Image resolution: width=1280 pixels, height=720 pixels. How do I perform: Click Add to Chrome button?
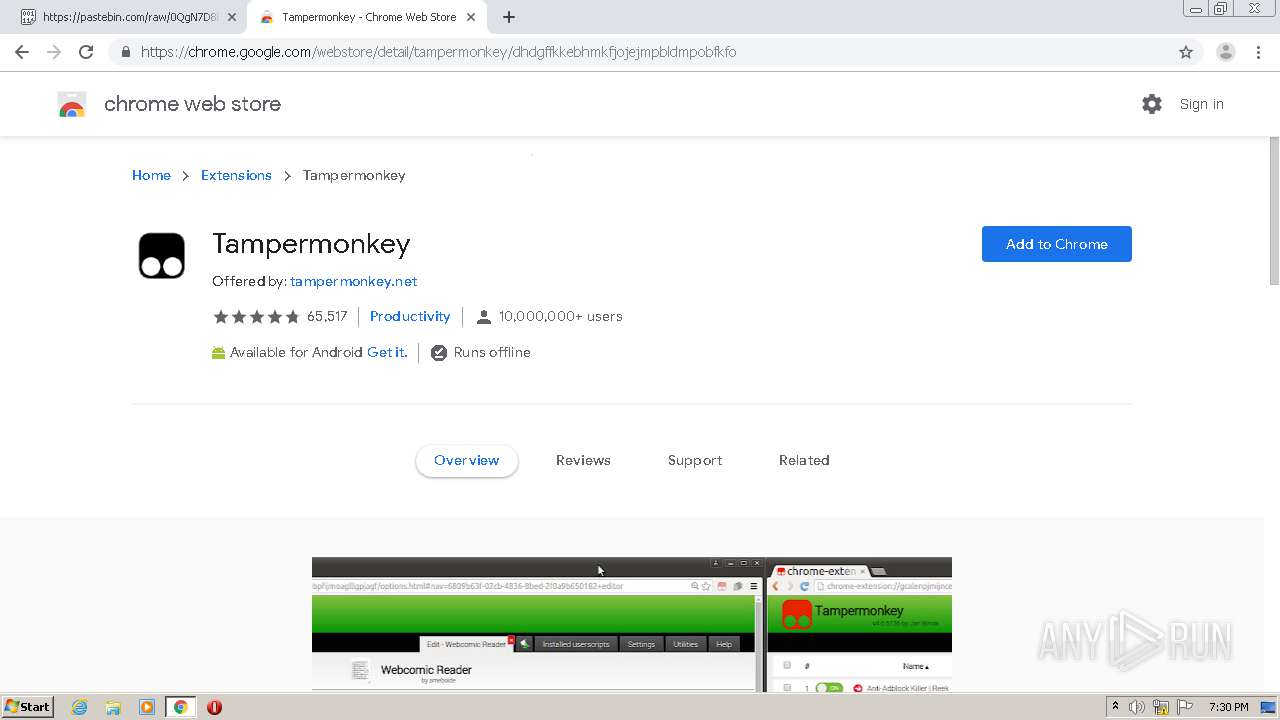[x=1057, y=244]
